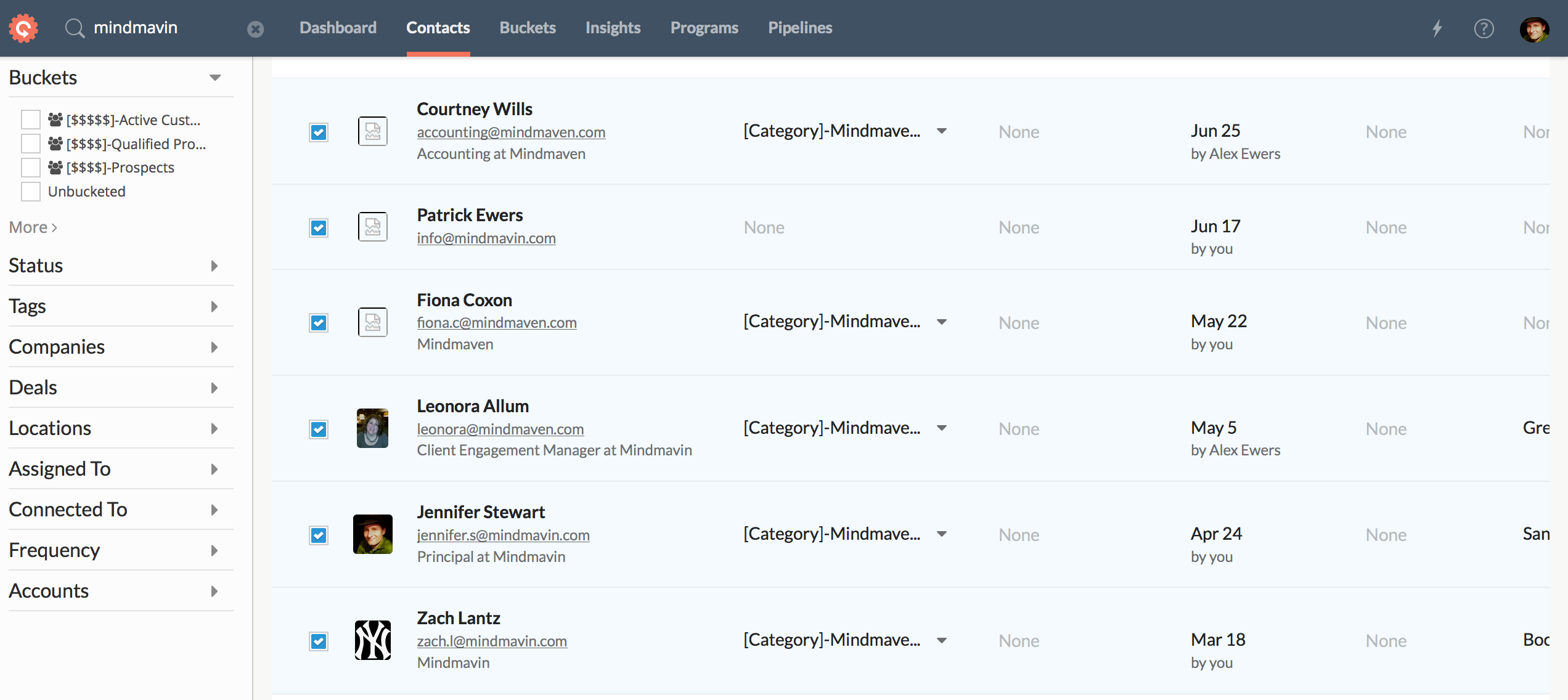
Task: Check the Unbucketed filter box
Action: tap(31, 192)
